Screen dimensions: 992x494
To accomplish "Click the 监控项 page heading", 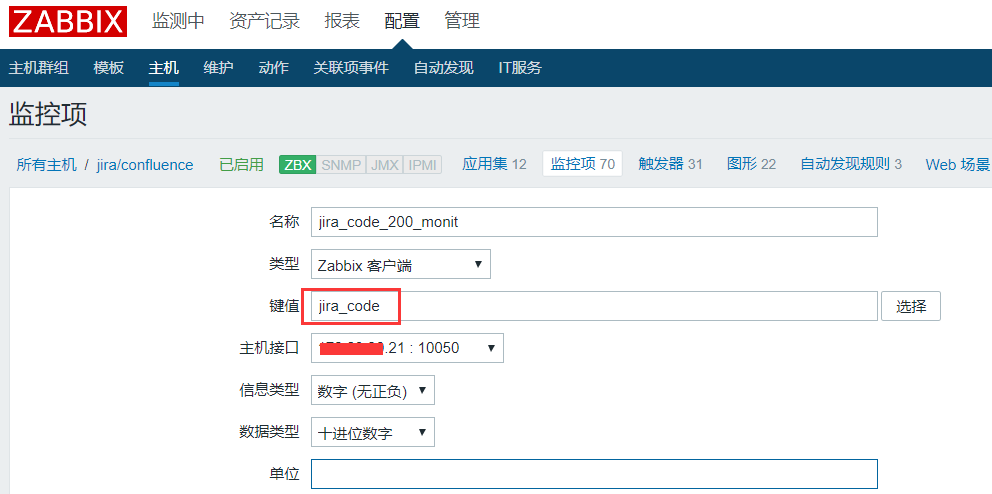I will pos(48,115).
